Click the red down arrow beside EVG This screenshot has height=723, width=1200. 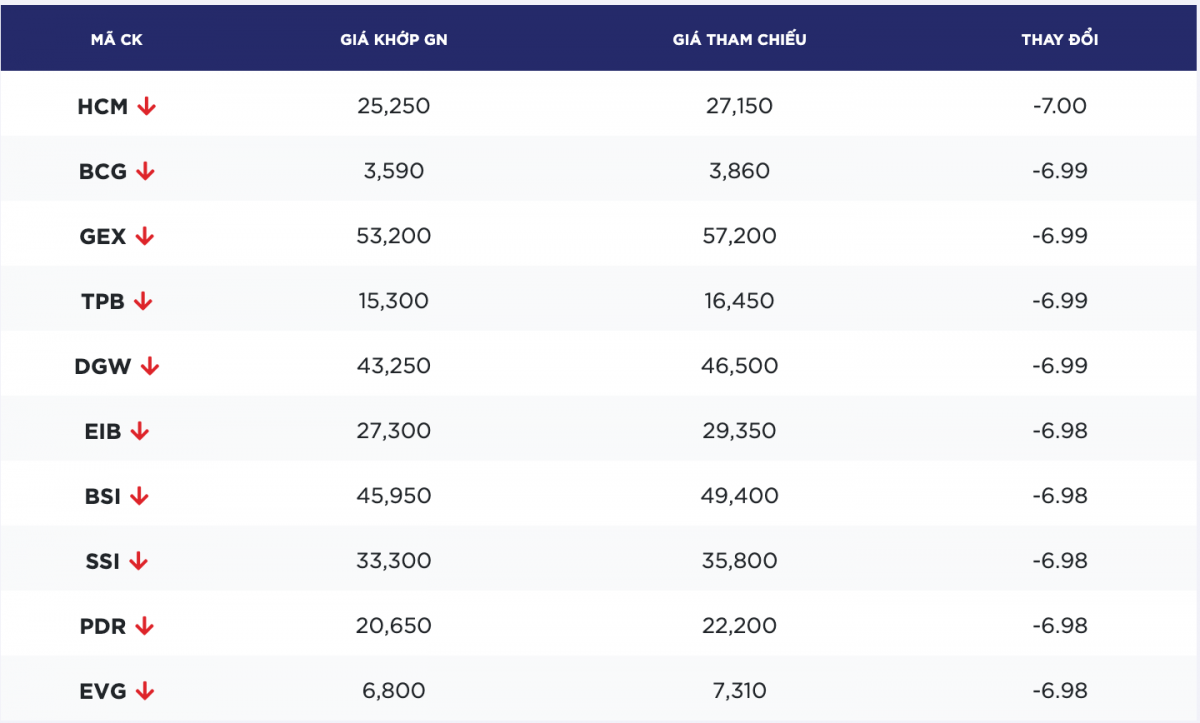145,691
